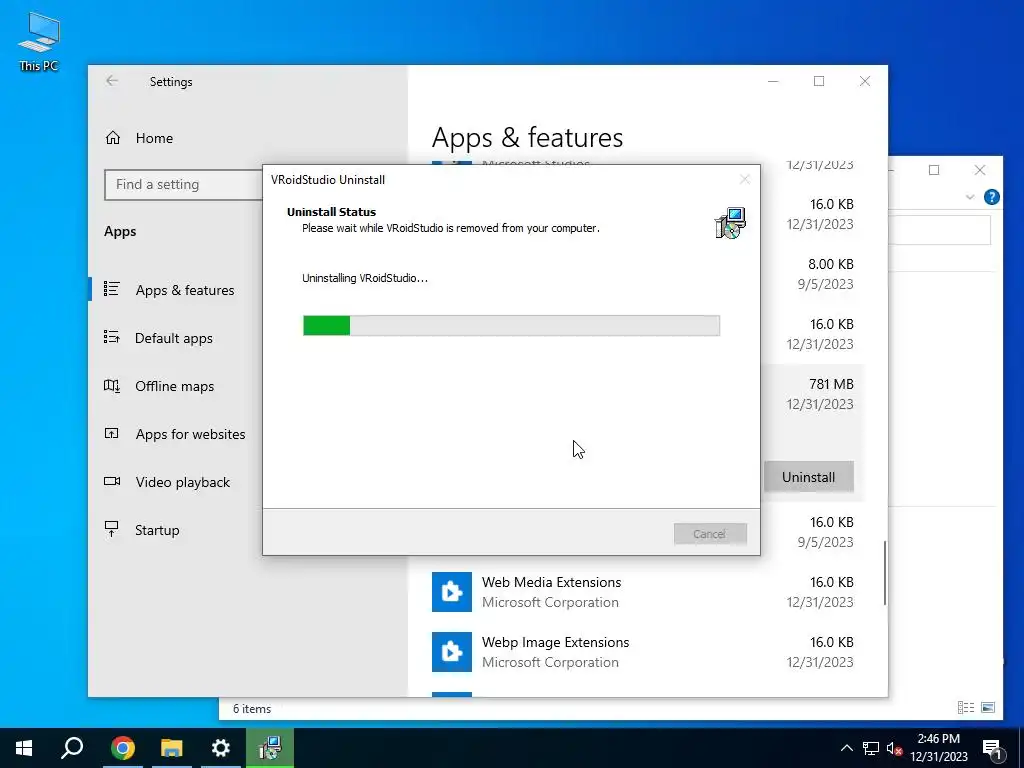Minimize the Settings window
Screen dimensions: 1024x768
point(773,81)
